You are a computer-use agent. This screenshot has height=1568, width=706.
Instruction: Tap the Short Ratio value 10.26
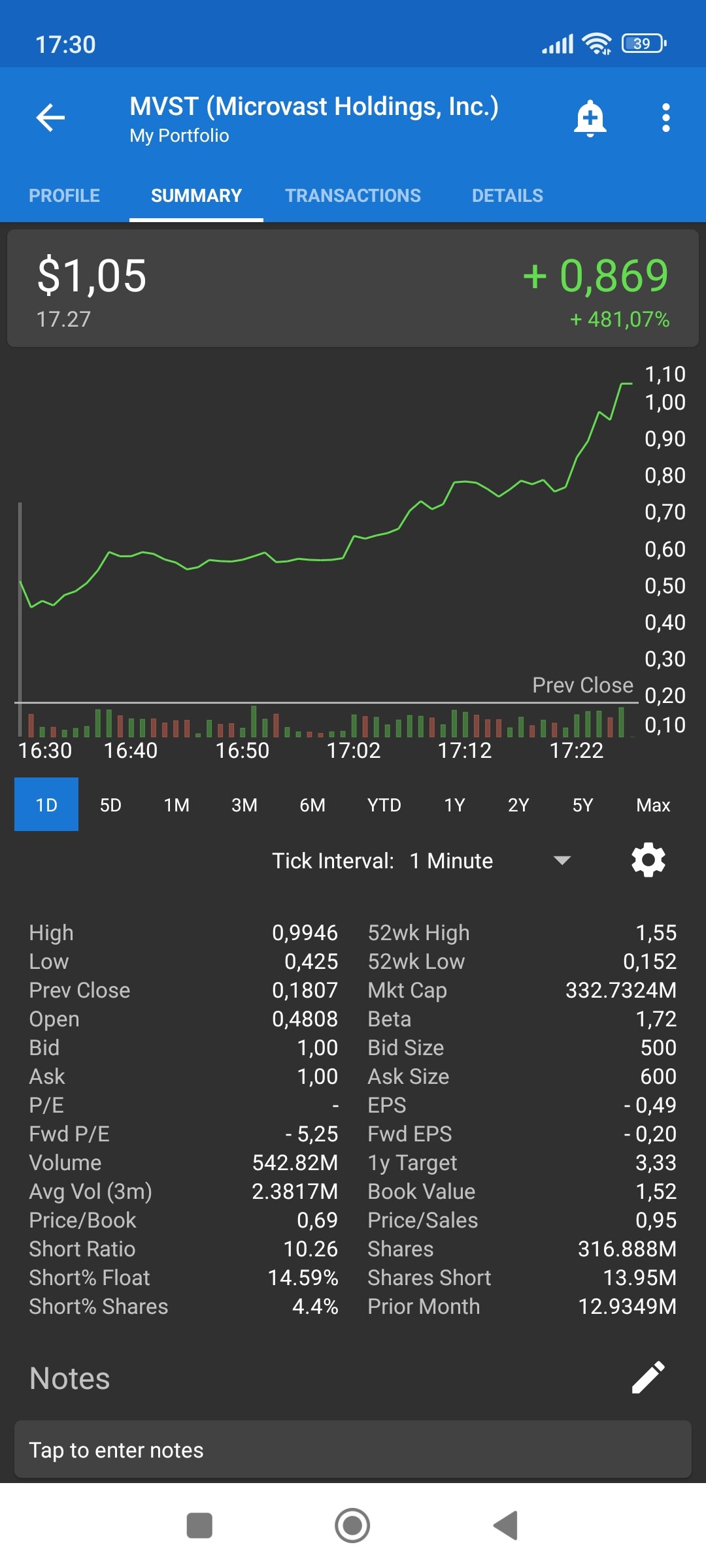311,1249
